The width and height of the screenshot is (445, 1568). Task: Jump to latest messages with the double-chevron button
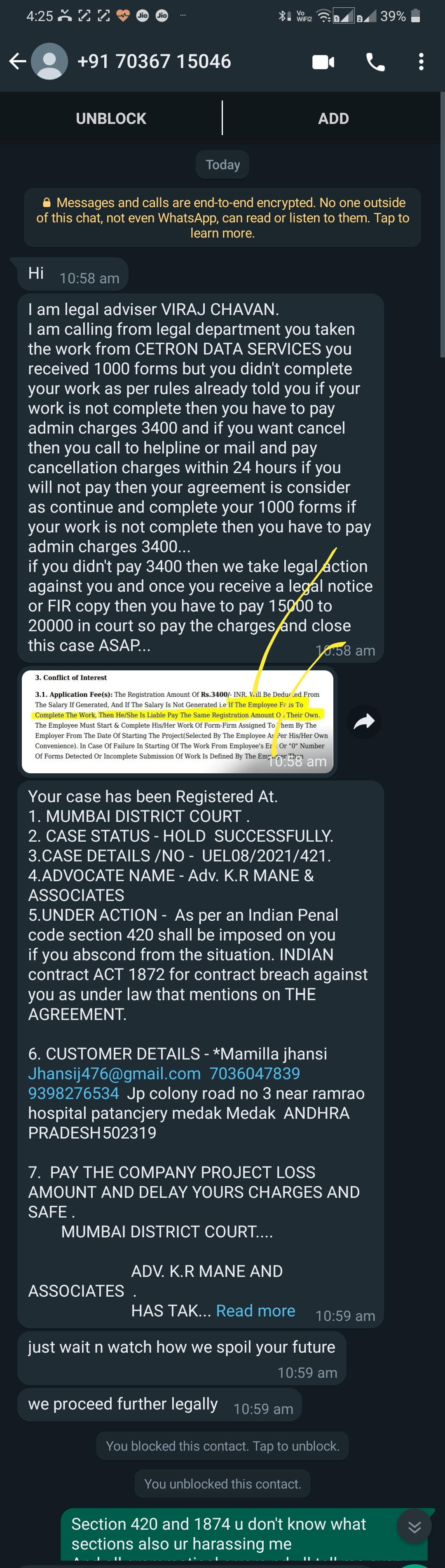pos(415,1526)
